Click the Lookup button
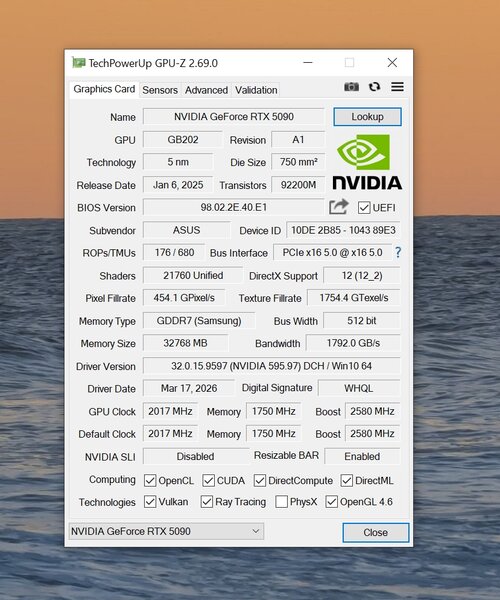Image resolution: width=500 pixels, height=600 pixels. [x=367, y=117]
